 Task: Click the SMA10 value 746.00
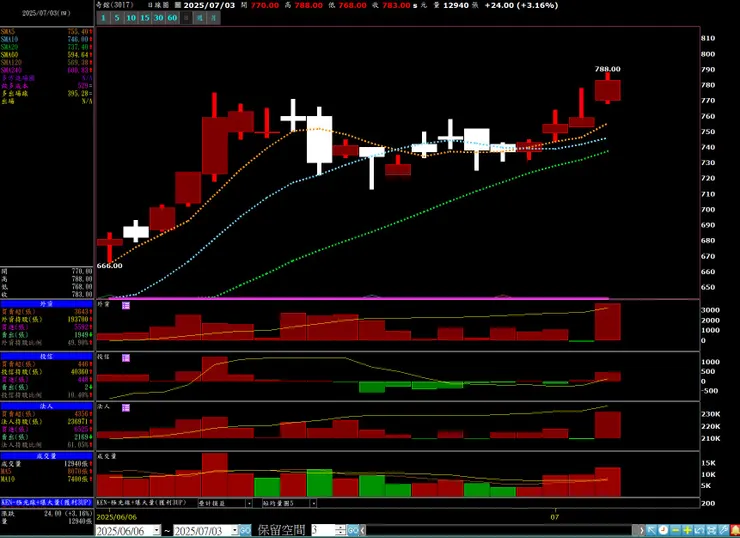pos(78,40)
